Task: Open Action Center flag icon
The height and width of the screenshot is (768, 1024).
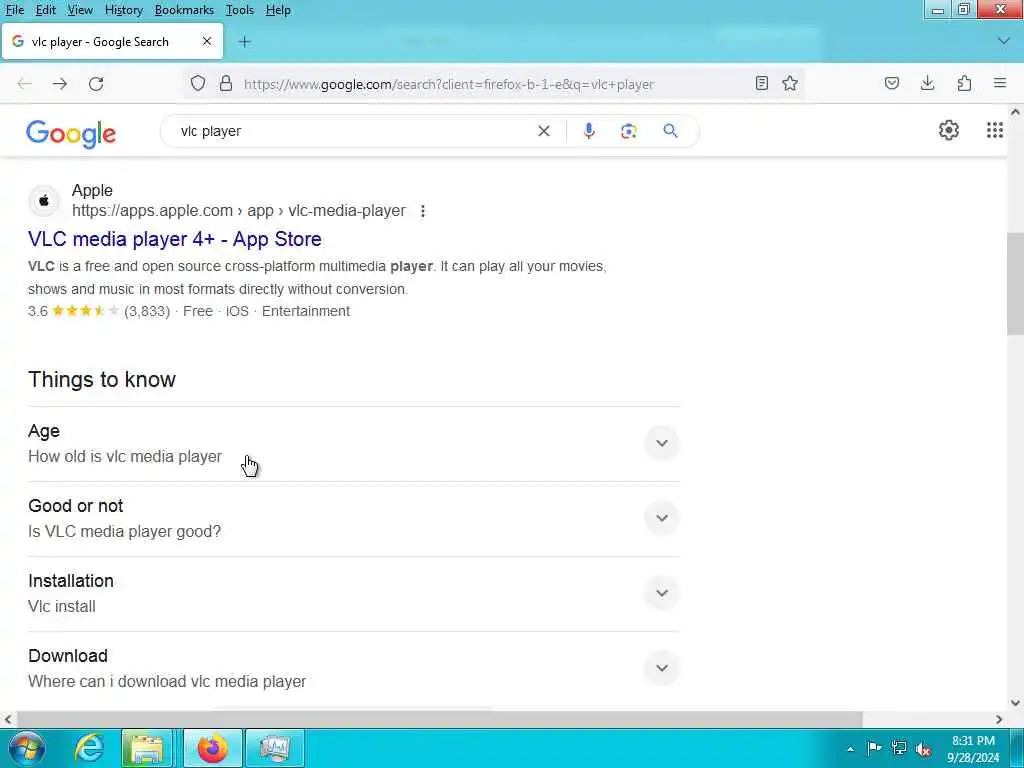Action: [x=874, y=748]
